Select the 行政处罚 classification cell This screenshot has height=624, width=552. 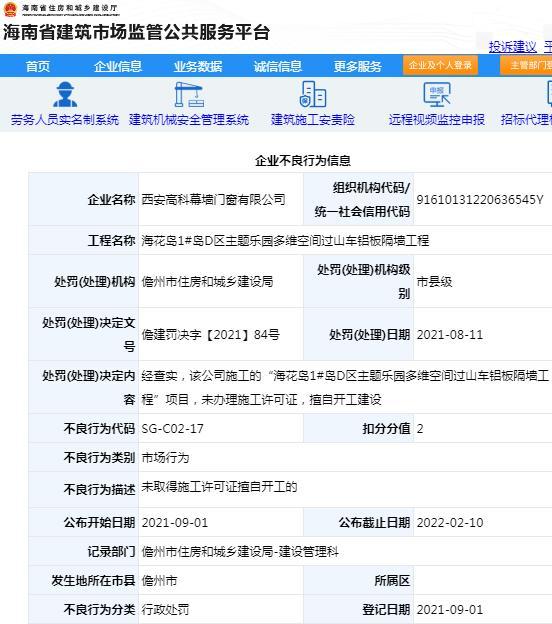point(165,610)
